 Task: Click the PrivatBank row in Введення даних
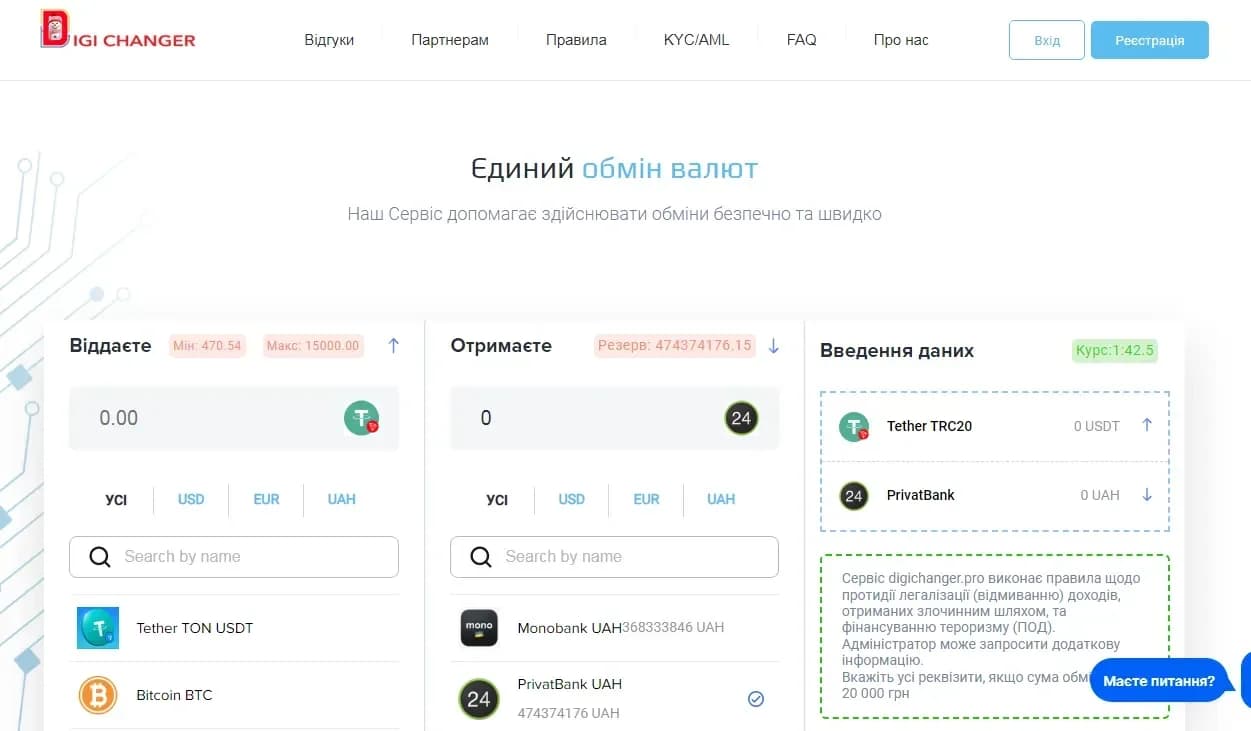(x=994, y=495)
